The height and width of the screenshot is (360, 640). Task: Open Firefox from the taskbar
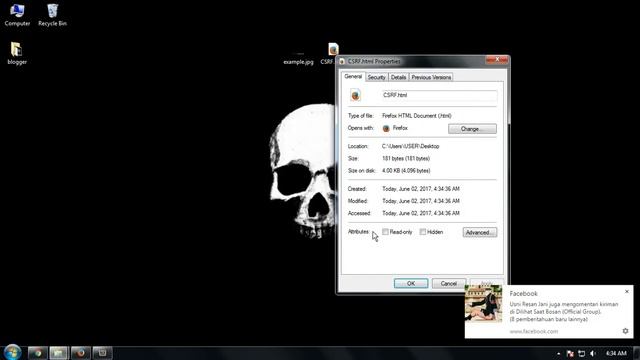(x=80, y=353)
